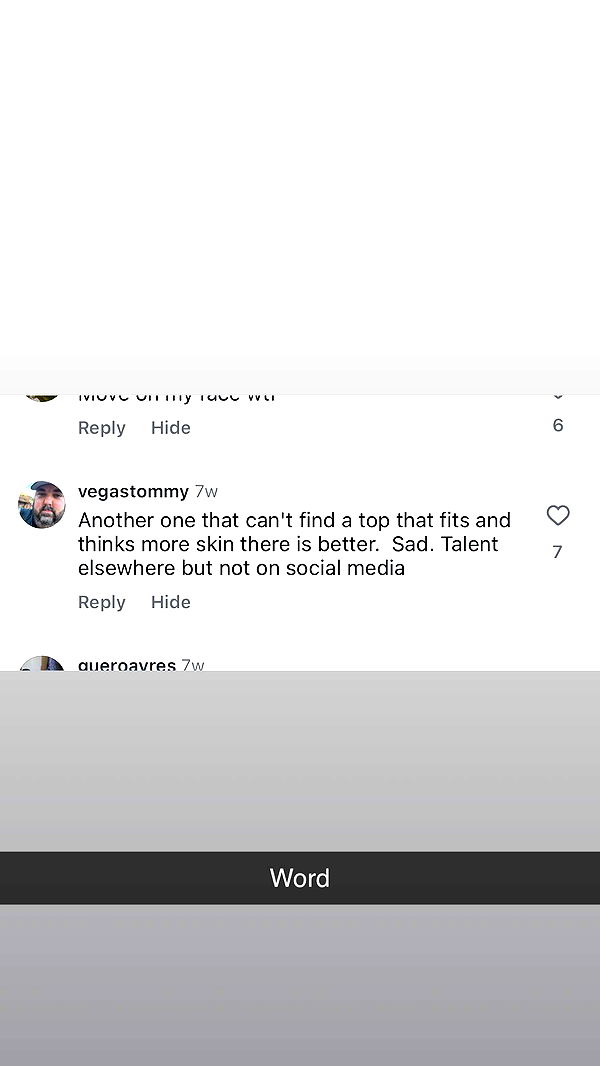The height and width of the screenshot is (1066, 600).
Task: Like the top comment via partial heart icon
Action: point(558,397)
